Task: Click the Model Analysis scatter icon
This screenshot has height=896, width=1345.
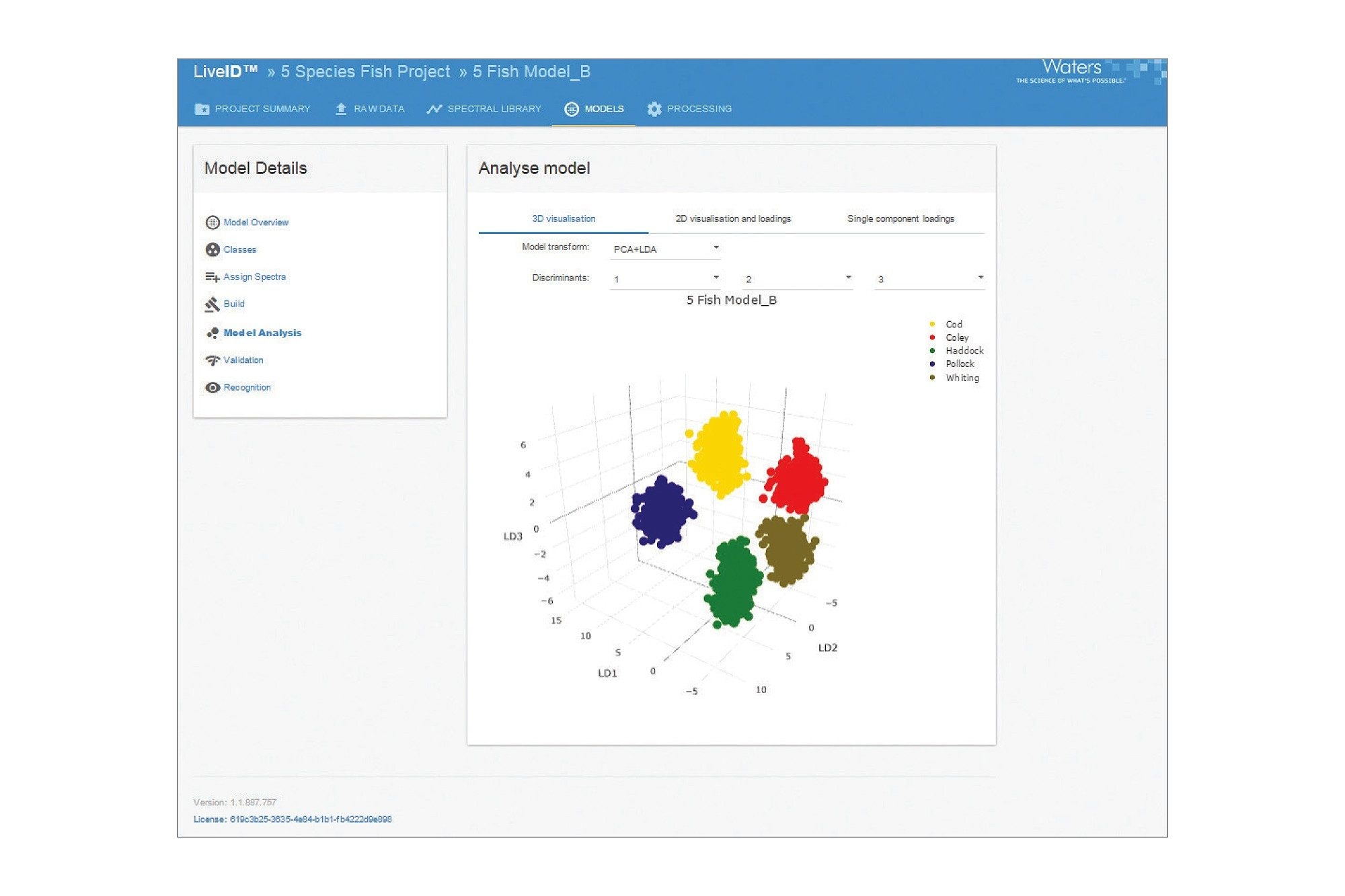Action: point(213,333)
